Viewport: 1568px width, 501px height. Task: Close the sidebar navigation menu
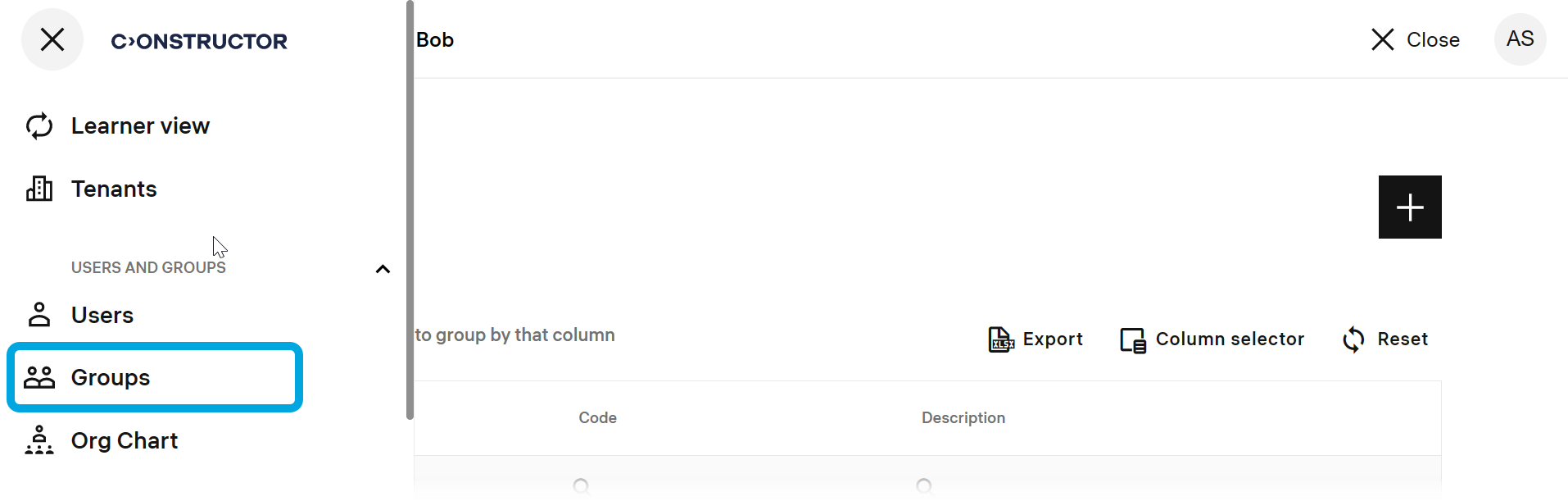tap(52, 39)
